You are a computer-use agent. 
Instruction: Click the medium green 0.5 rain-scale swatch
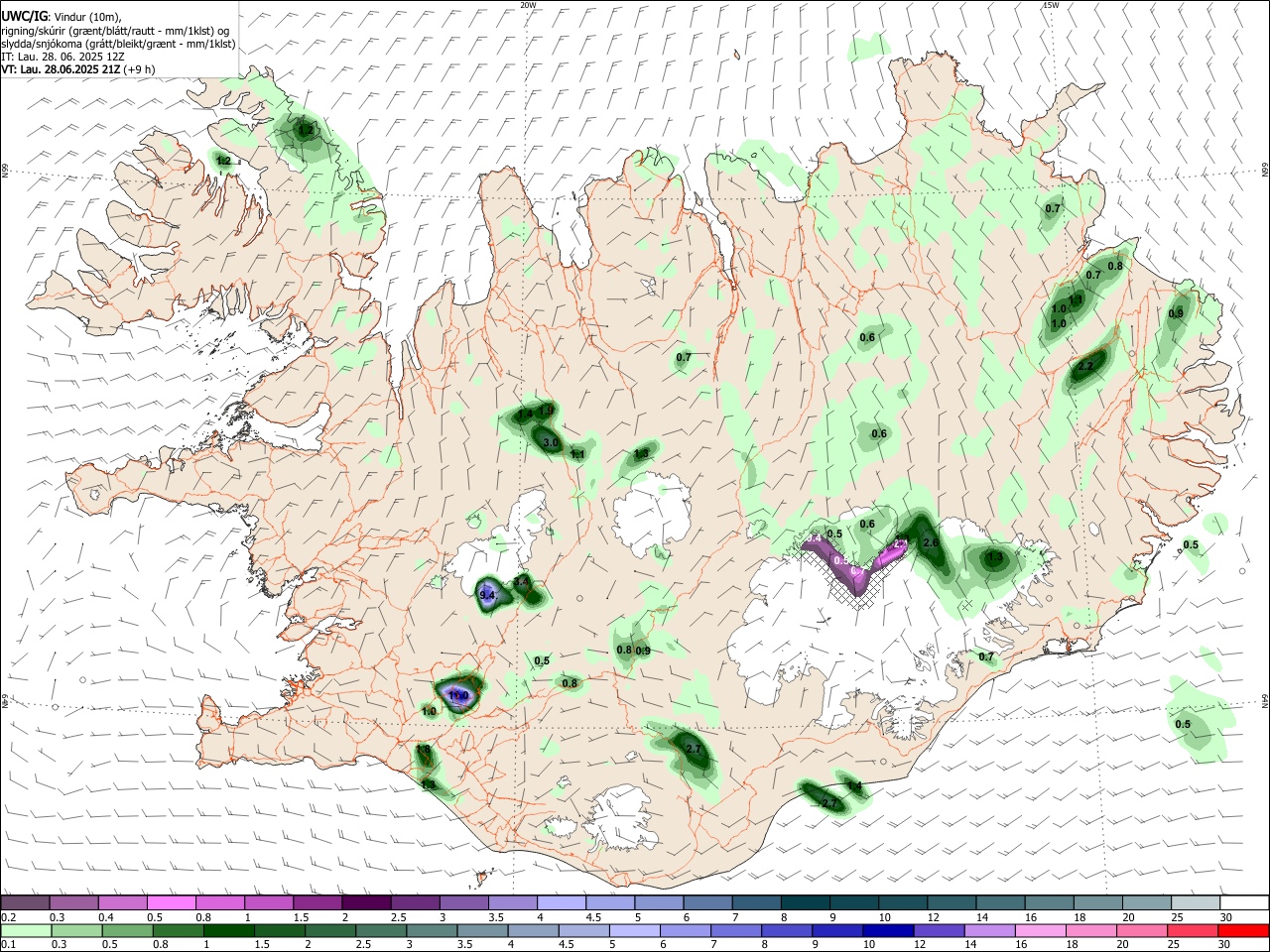point(126,930)
